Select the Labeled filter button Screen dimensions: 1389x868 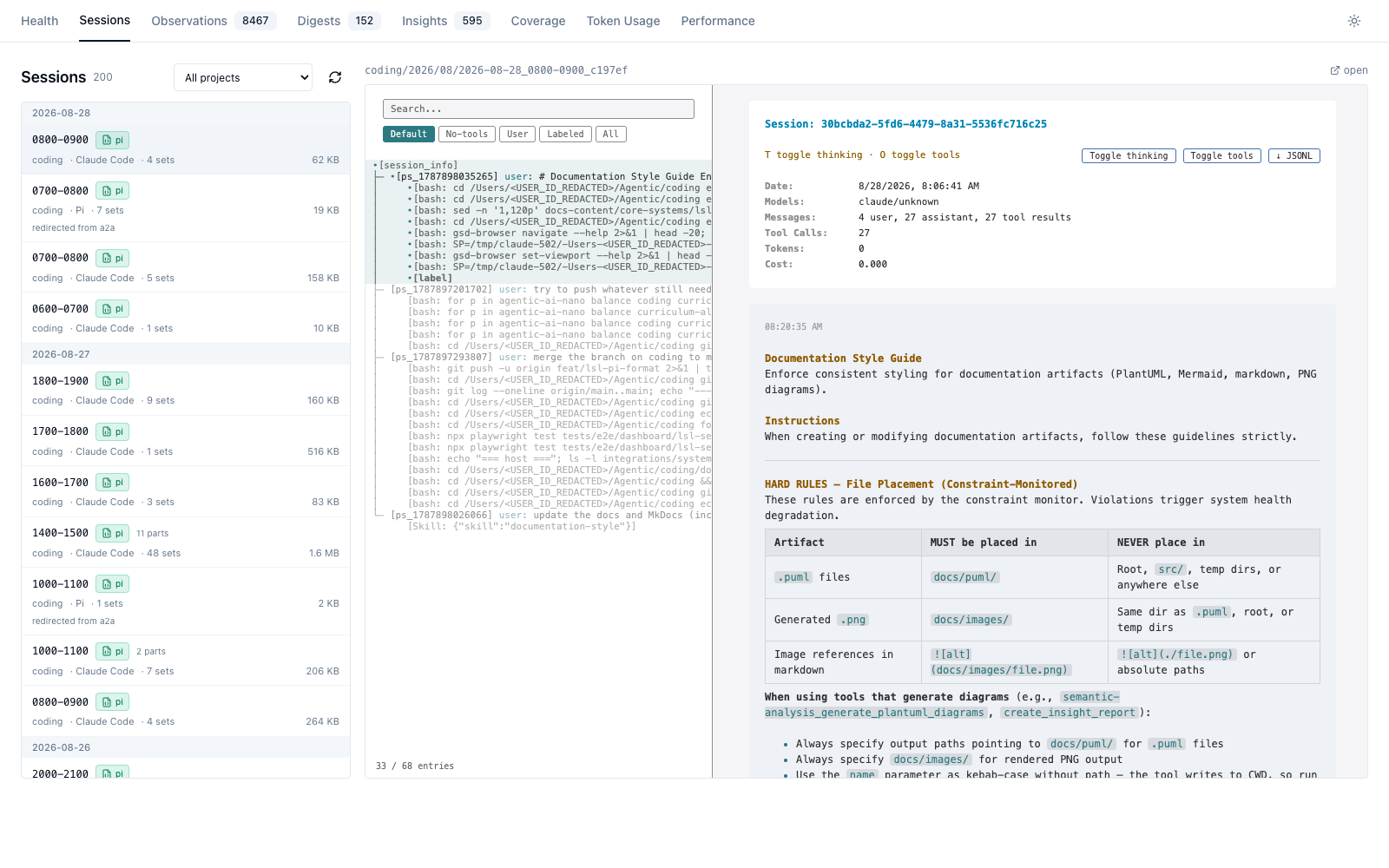coord(565,135)
